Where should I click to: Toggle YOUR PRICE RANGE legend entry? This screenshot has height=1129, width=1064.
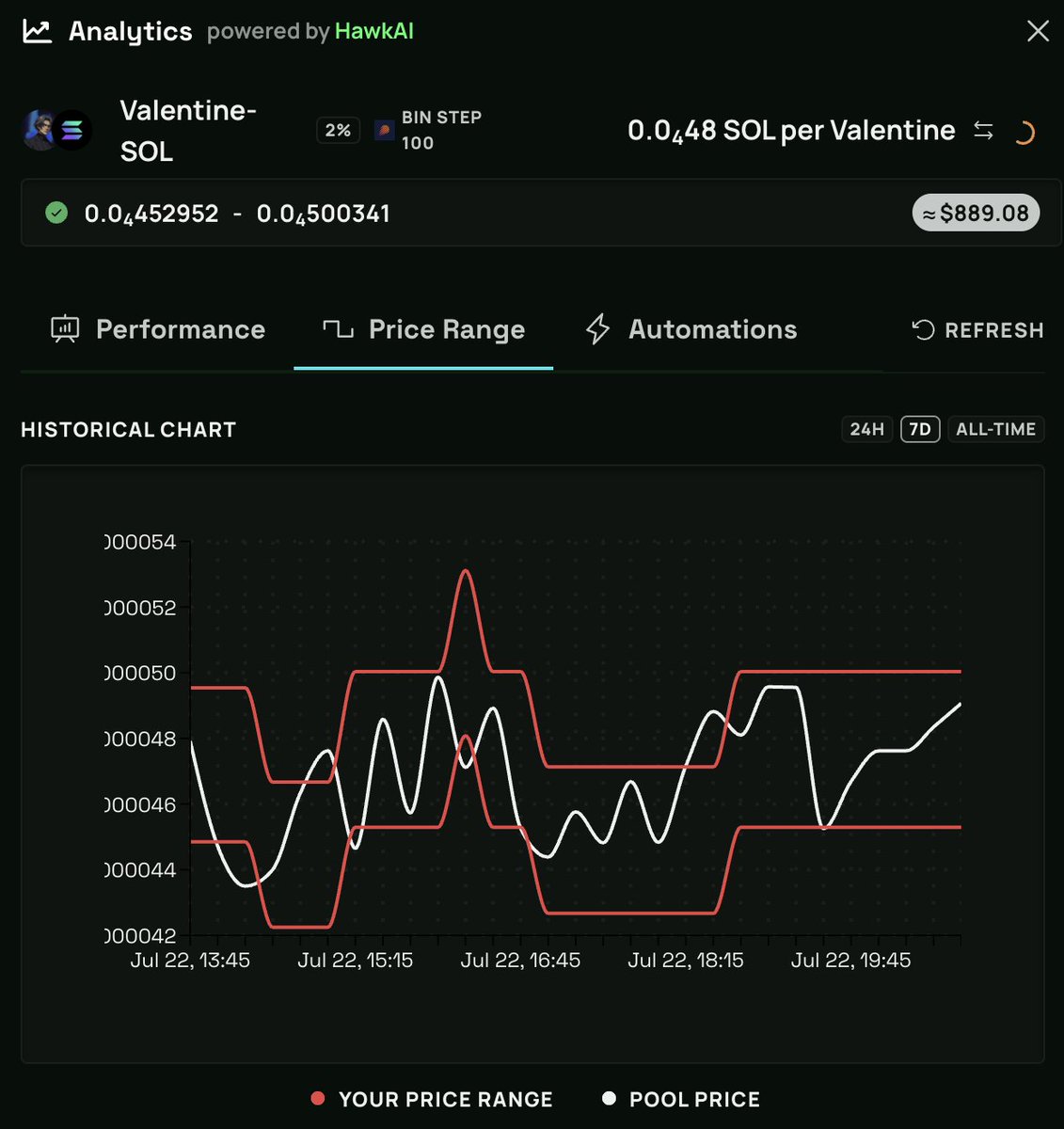[432, 1099]
